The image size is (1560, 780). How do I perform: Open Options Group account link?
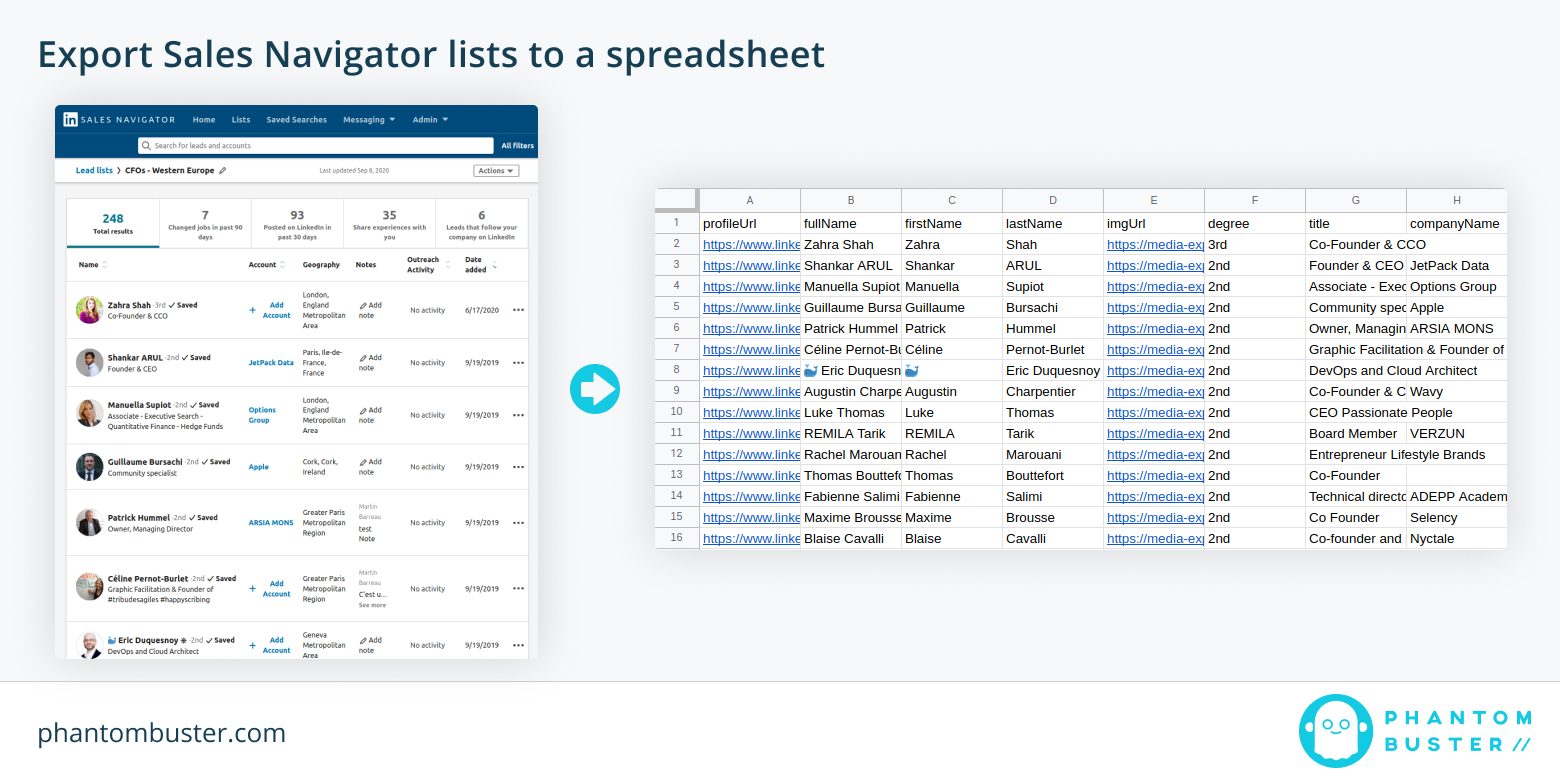[x=262, y=415]
